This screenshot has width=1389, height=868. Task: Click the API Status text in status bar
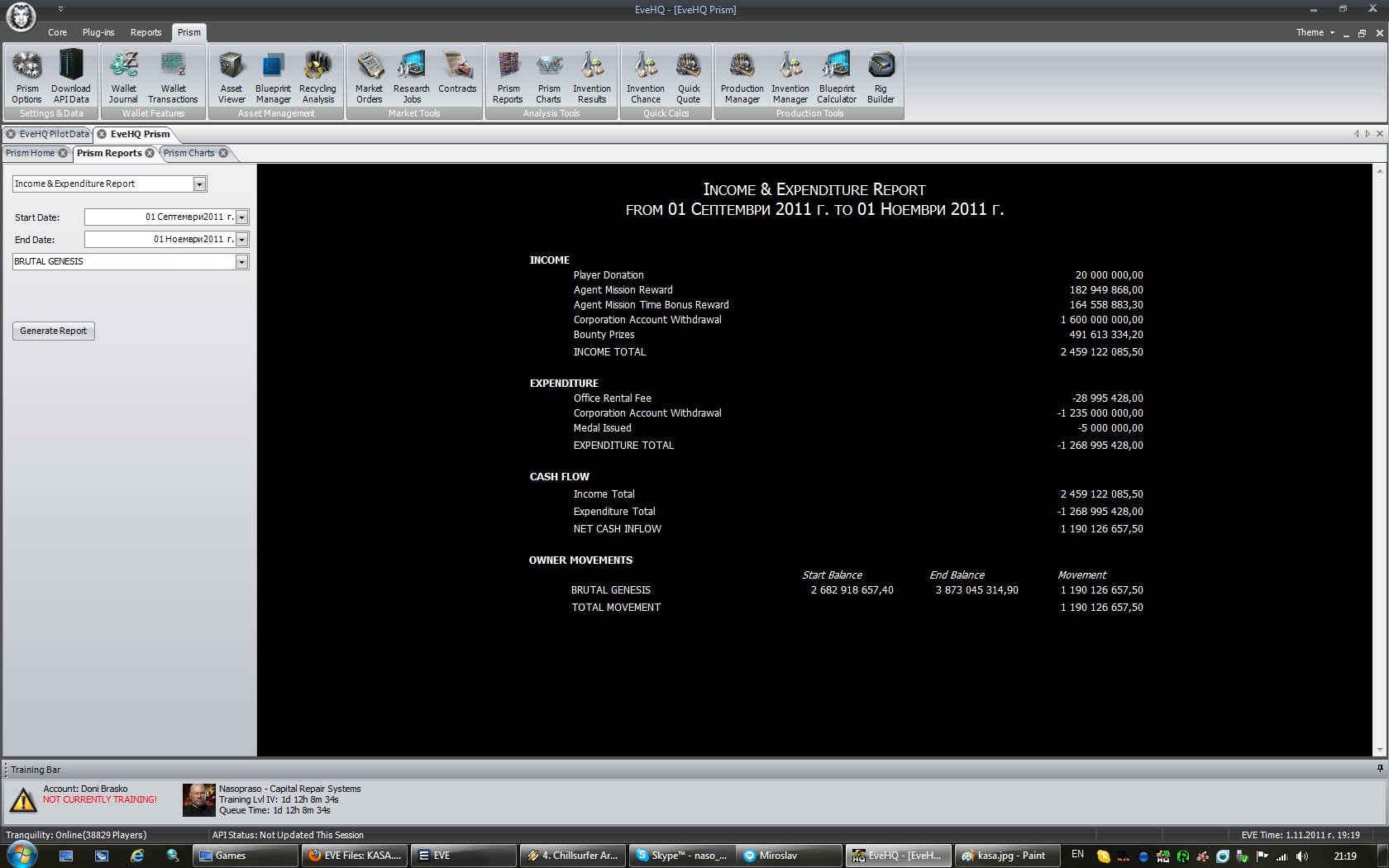(288, 835)
